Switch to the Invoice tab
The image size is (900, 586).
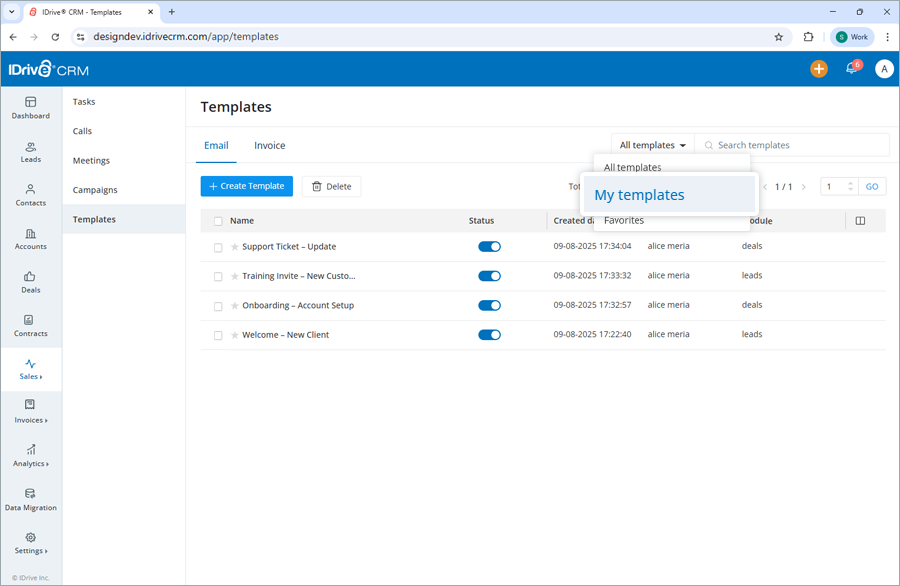point(269,145)
